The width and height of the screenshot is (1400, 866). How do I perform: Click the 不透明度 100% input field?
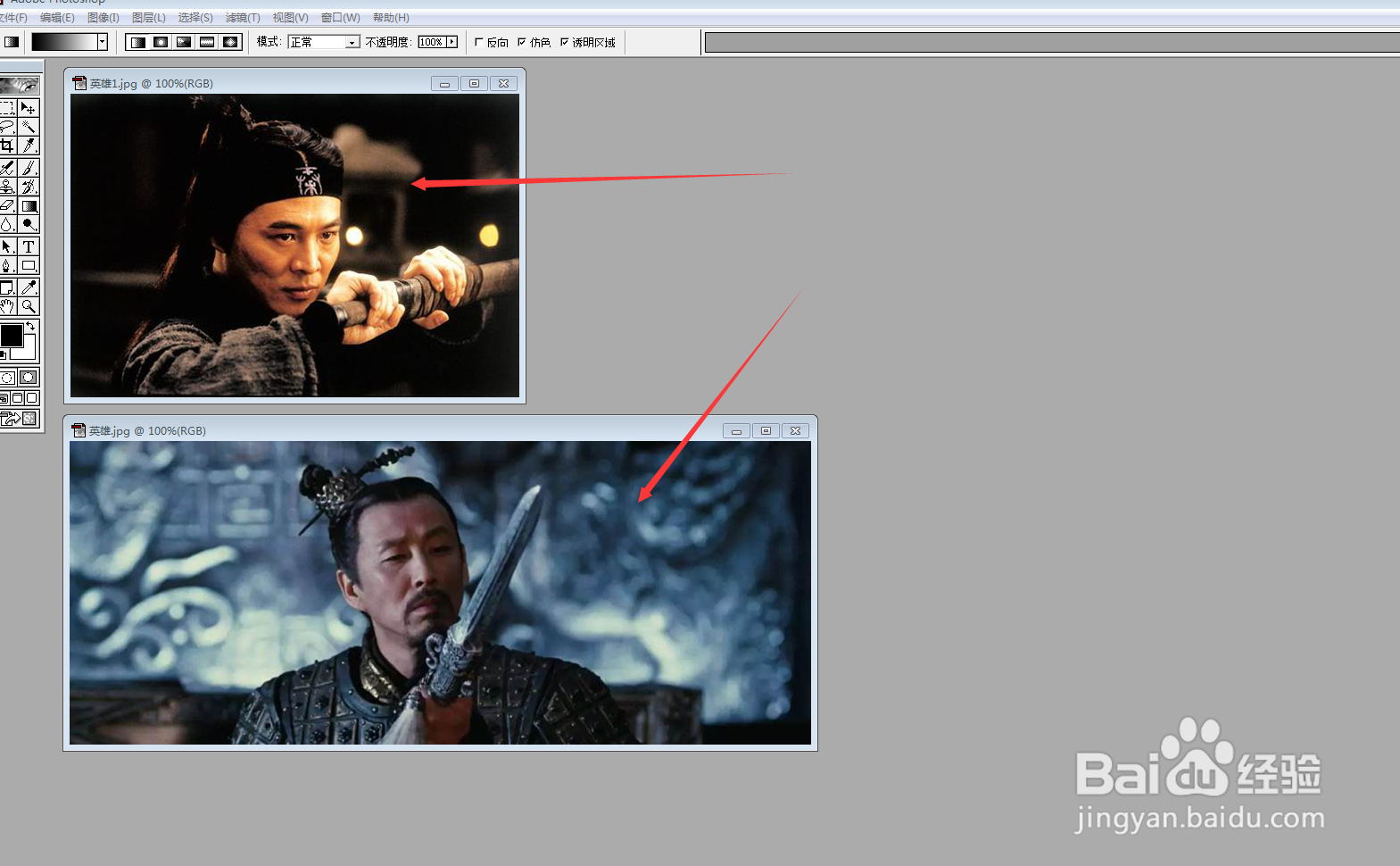click(432, 42)
